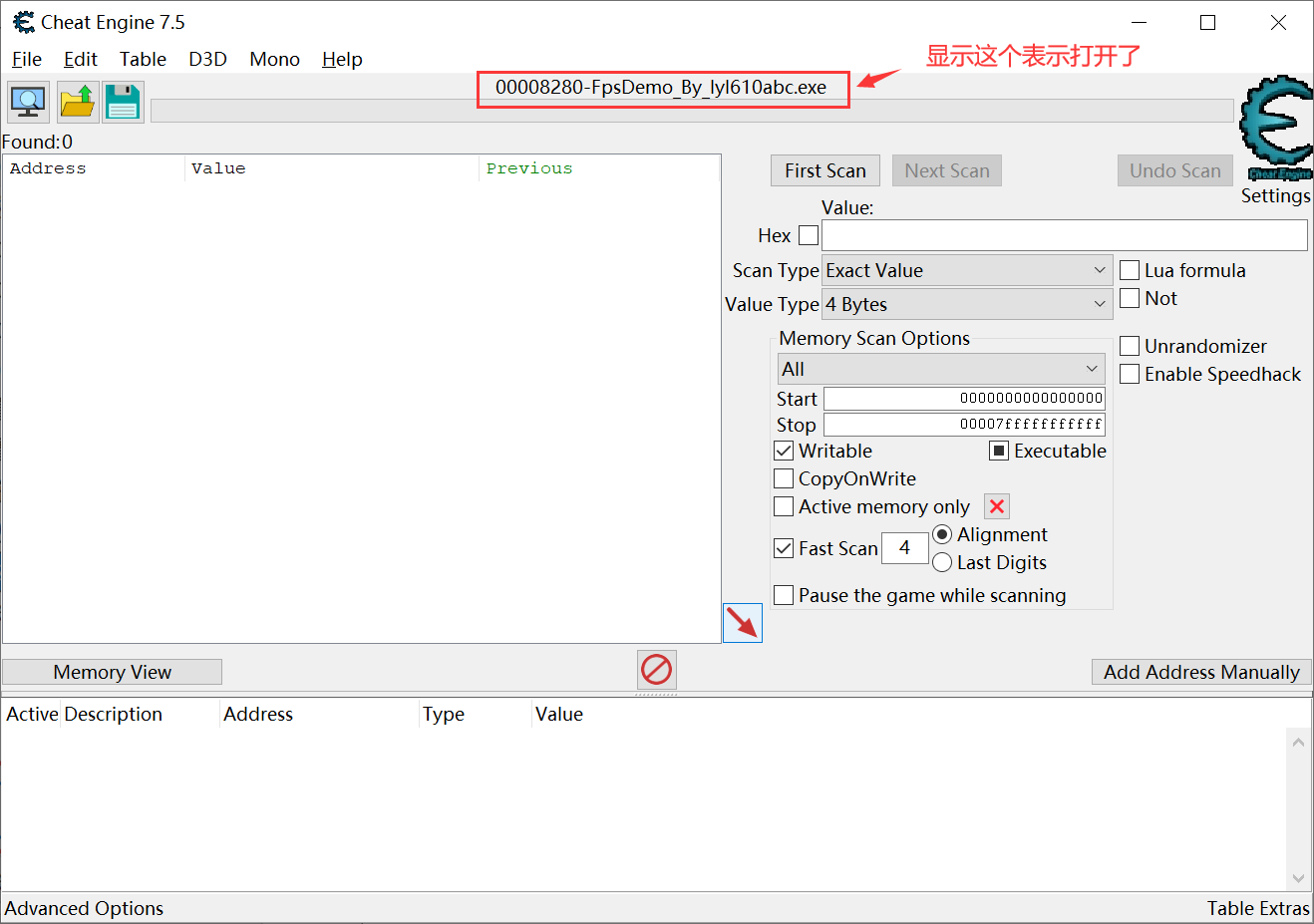Uncheck the Writable checkbox
This screenshot has width=1314, height=924.
(784, 451)
